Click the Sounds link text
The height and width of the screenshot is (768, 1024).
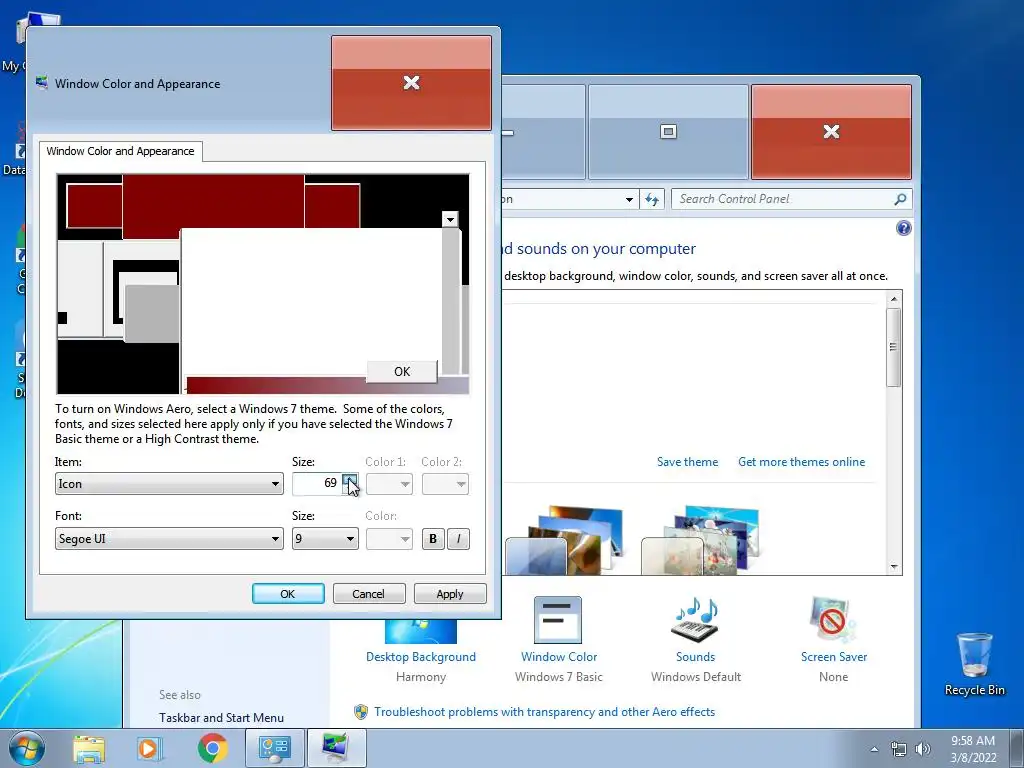(x=696, y=657)
